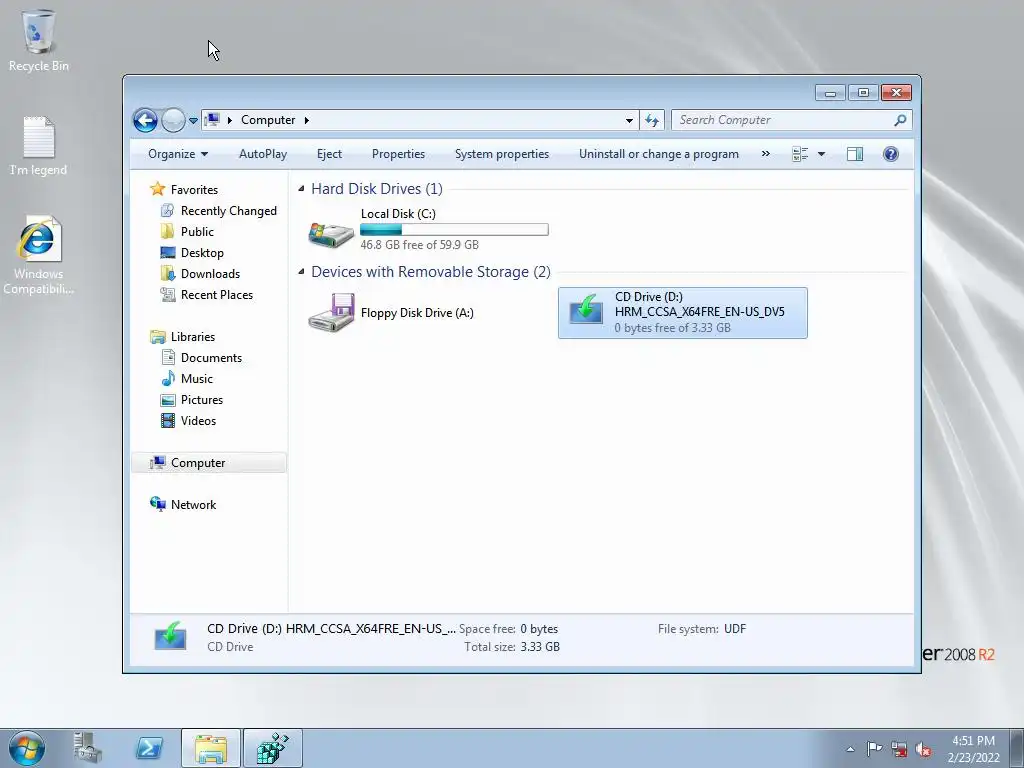
Task: Click the HRM_CCSA_X64FRE_EN-US_DV5 label
Action: pyautogui.click(x=699, y=312)
